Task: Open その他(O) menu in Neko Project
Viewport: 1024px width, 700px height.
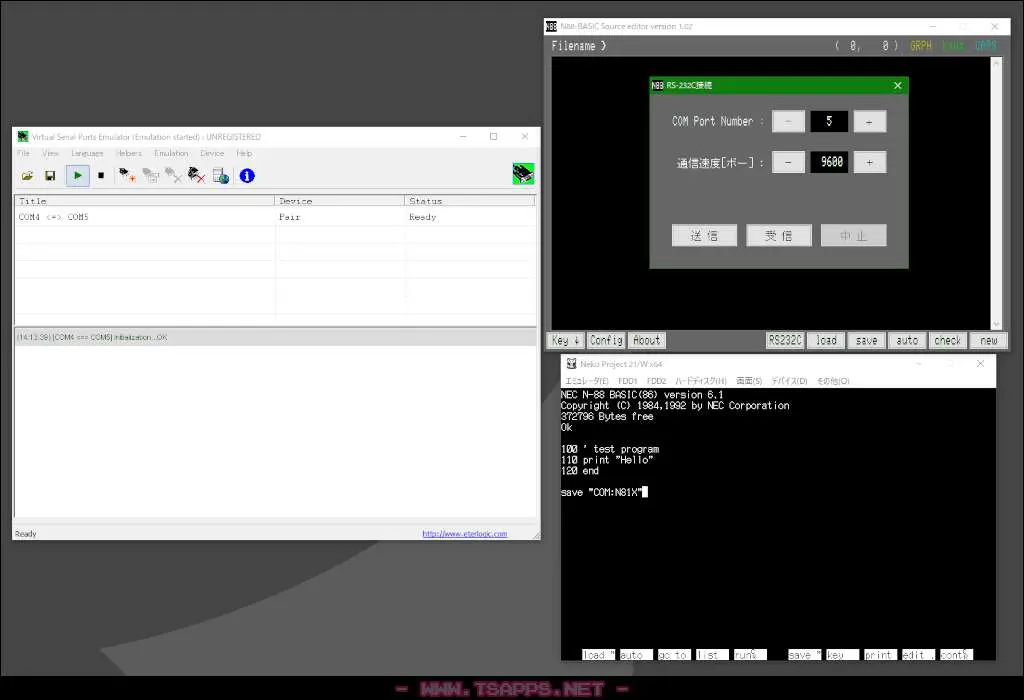Action: [833, 381]
